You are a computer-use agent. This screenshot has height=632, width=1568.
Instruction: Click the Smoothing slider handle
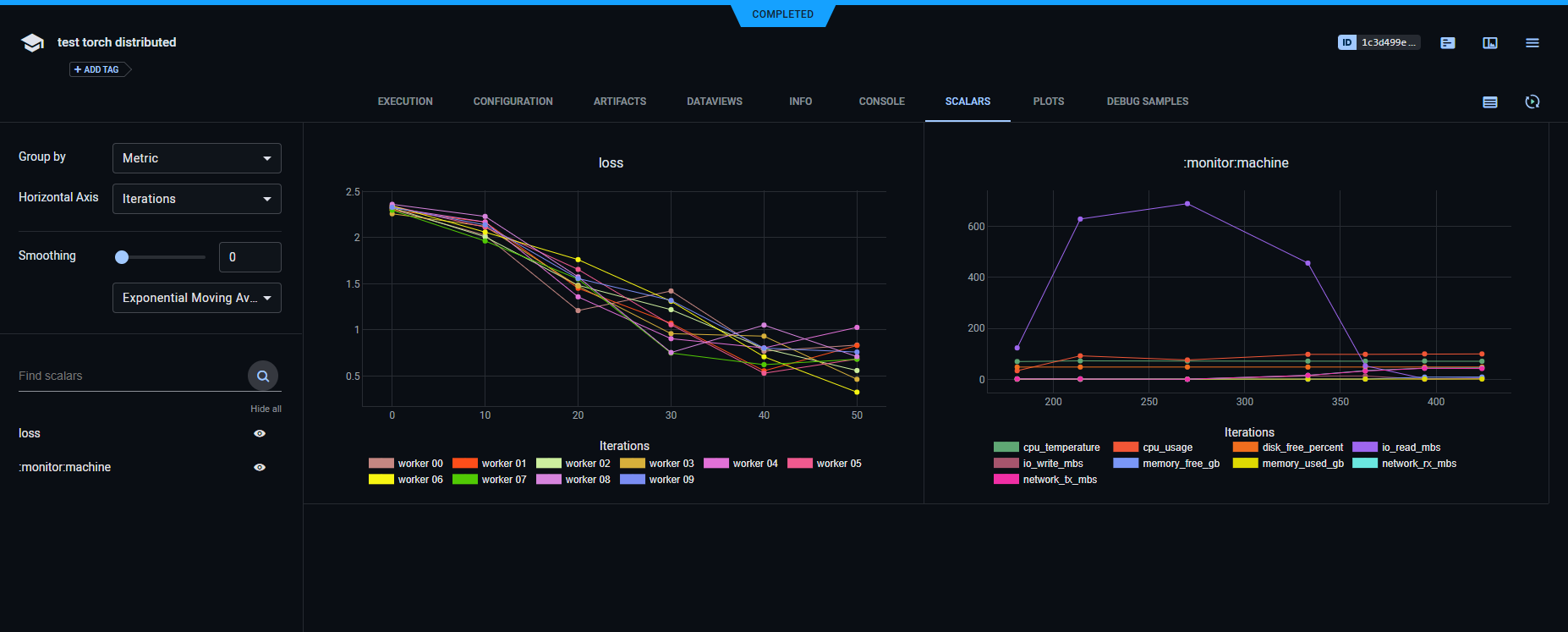click(x=122, y=257)
